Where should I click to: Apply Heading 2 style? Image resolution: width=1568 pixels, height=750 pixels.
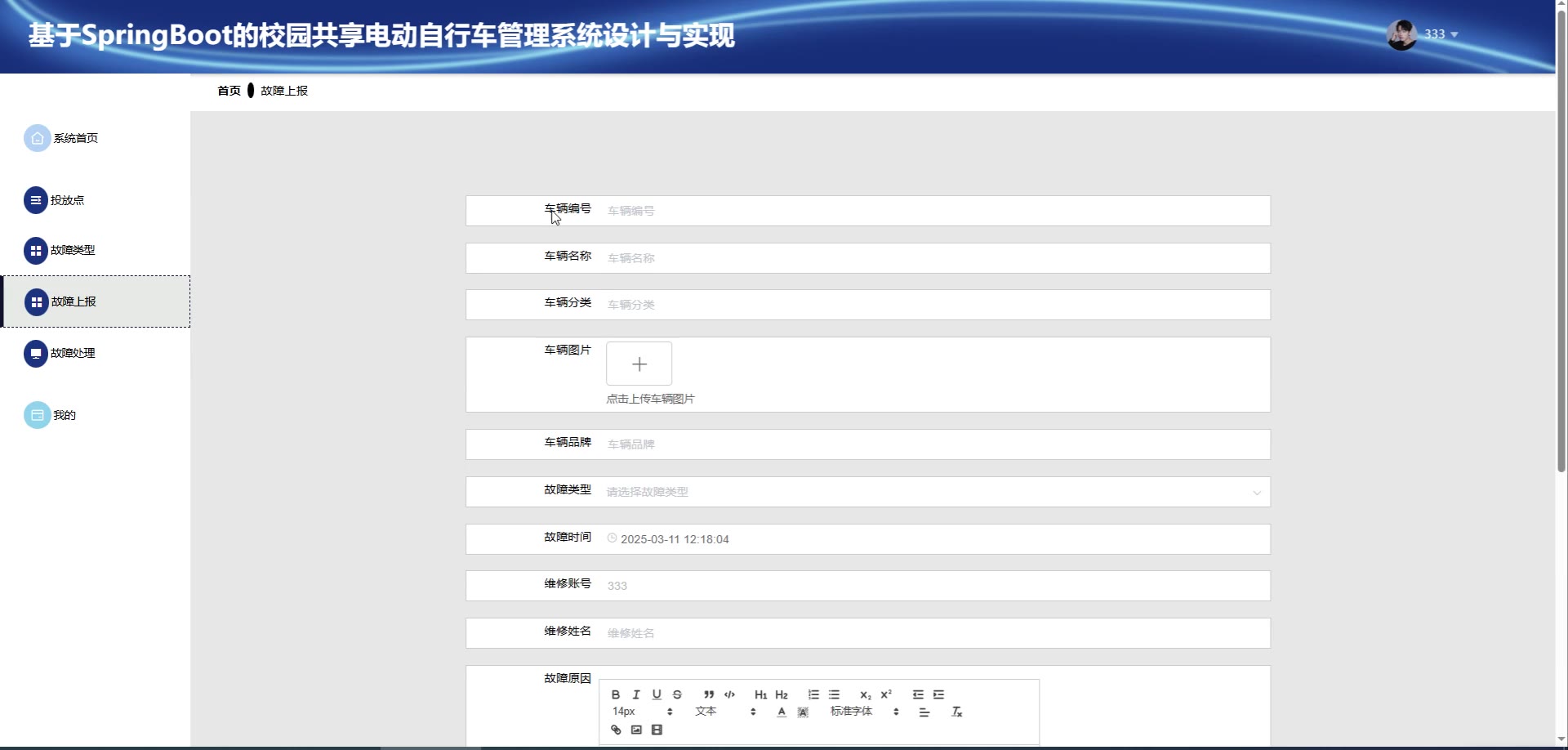pyautogui.click(x=782, y=694)
